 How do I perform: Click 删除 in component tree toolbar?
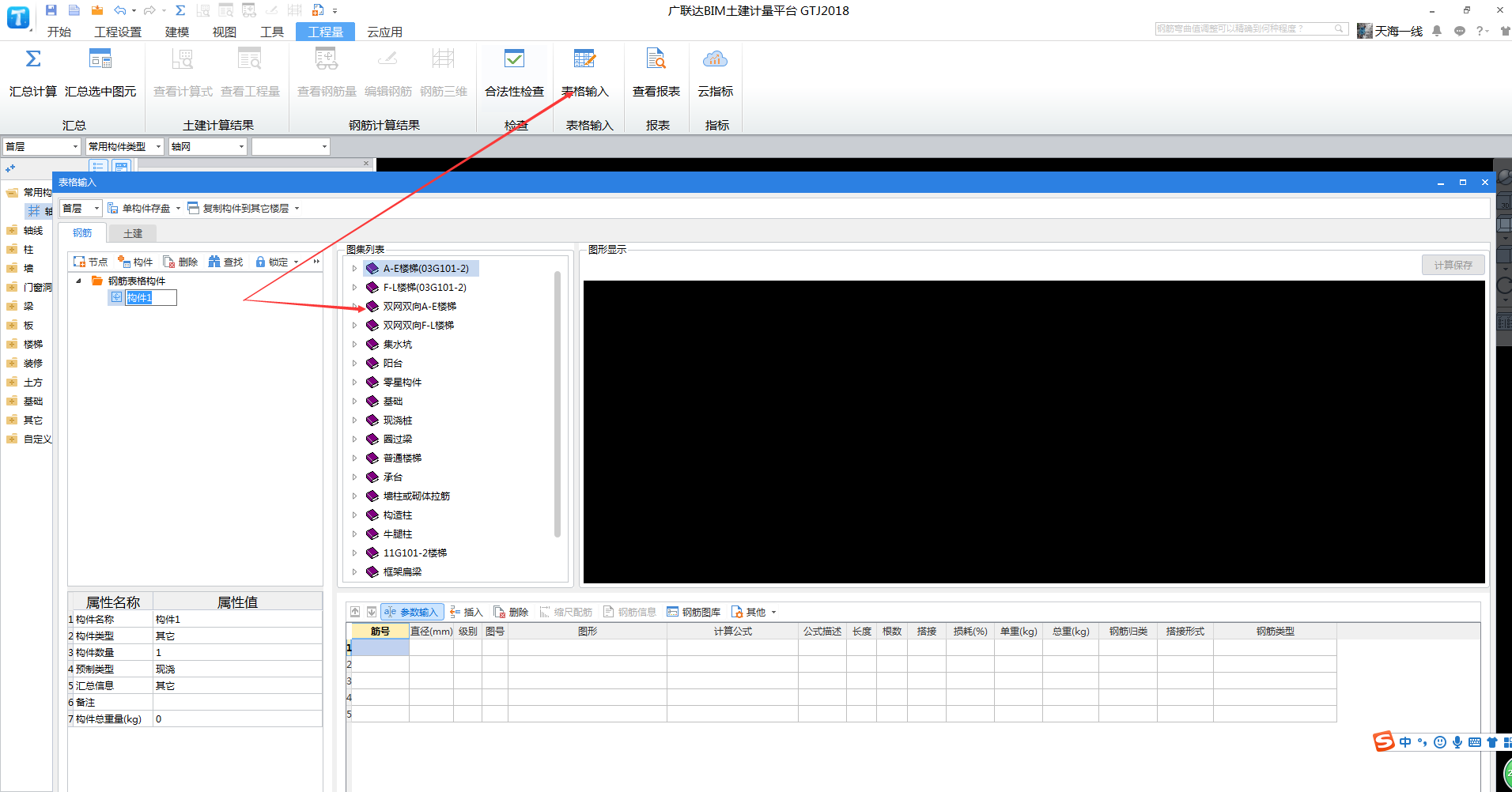(x=180, y=262)
